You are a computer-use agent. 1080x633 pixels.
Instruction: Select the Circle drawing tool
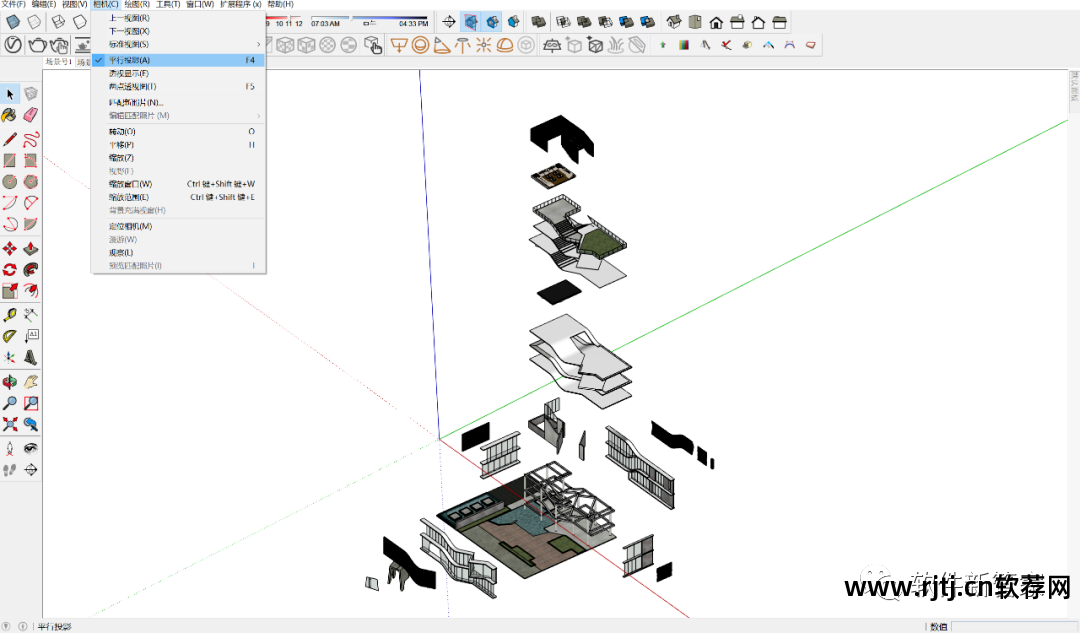[10, 182]
